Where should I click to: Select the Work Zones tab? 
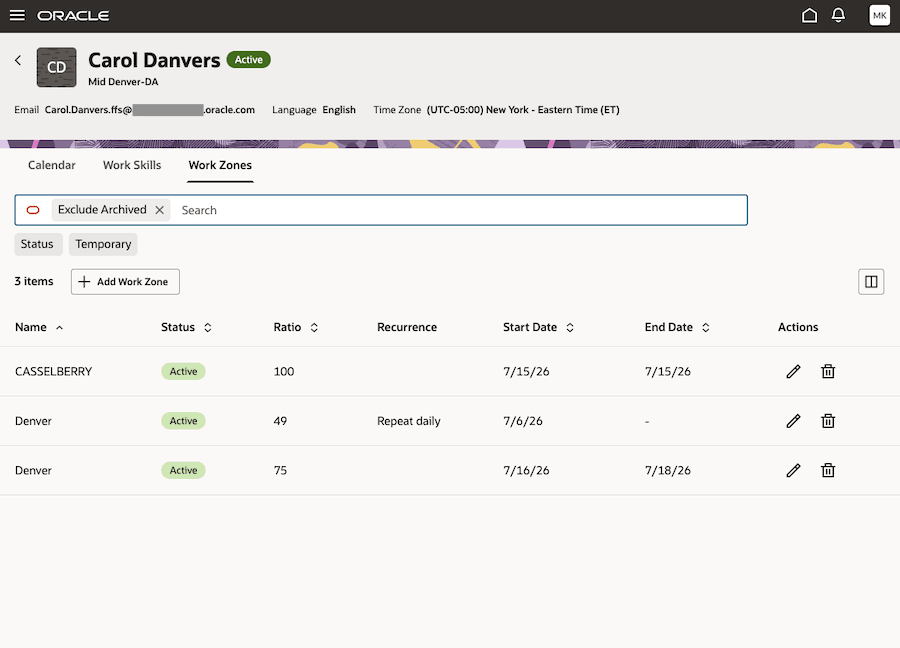220,165
